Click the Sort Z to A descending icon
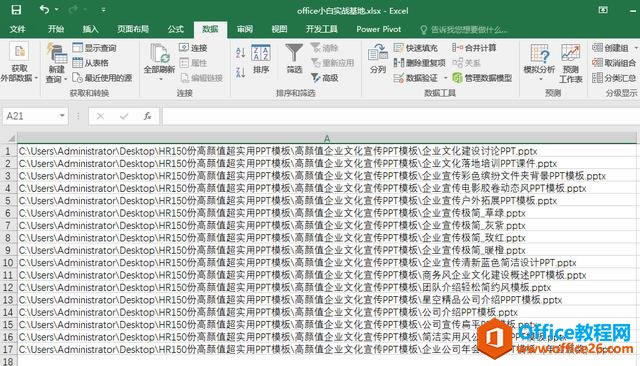The width and height of the screenshot is (640, 366). pos(240,72)
